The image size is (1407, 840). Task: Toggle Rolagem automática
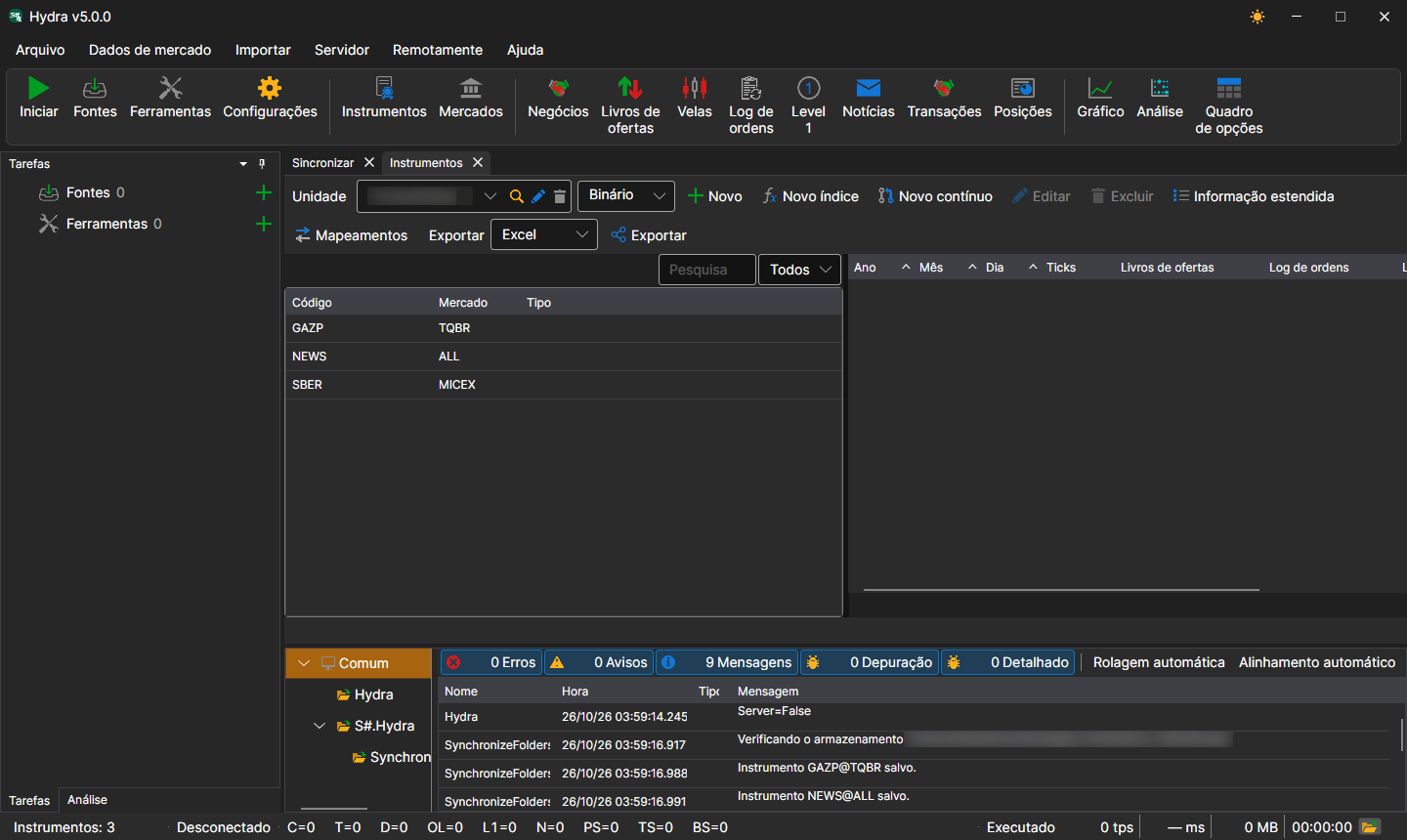(x=1159, y=662)
